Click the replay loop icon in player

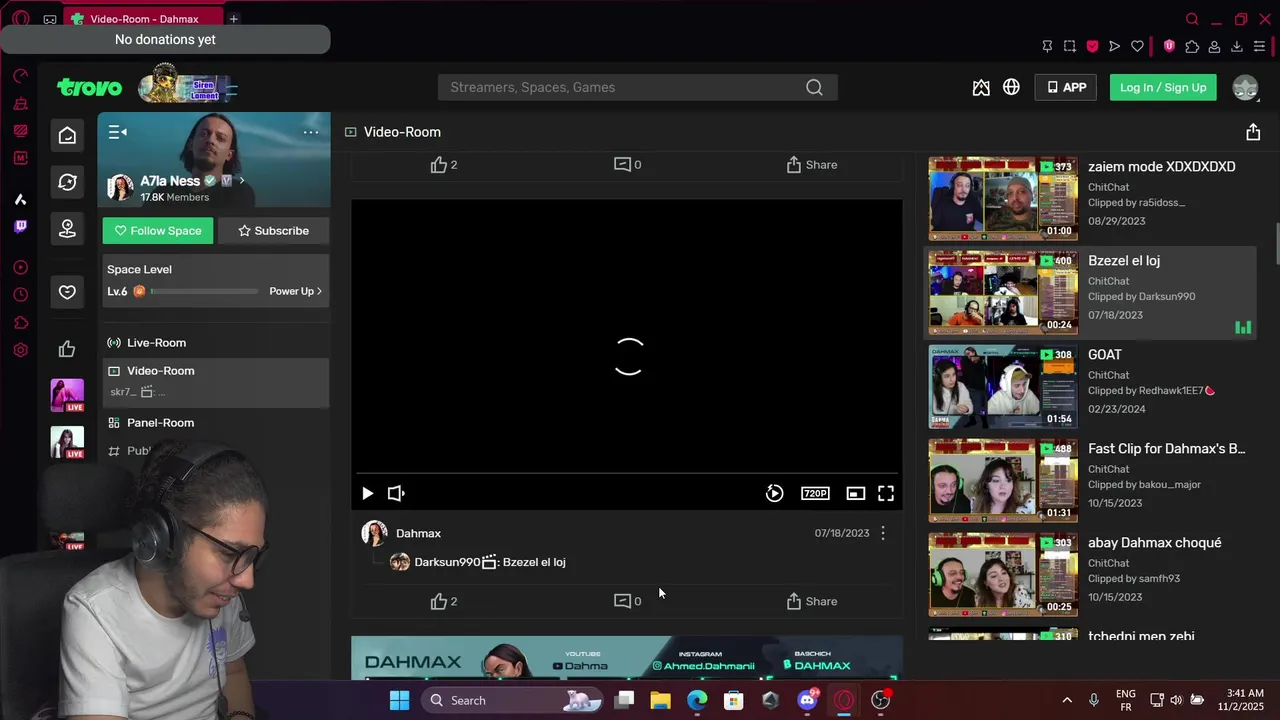pyautogui.click(x=774, y=493)
